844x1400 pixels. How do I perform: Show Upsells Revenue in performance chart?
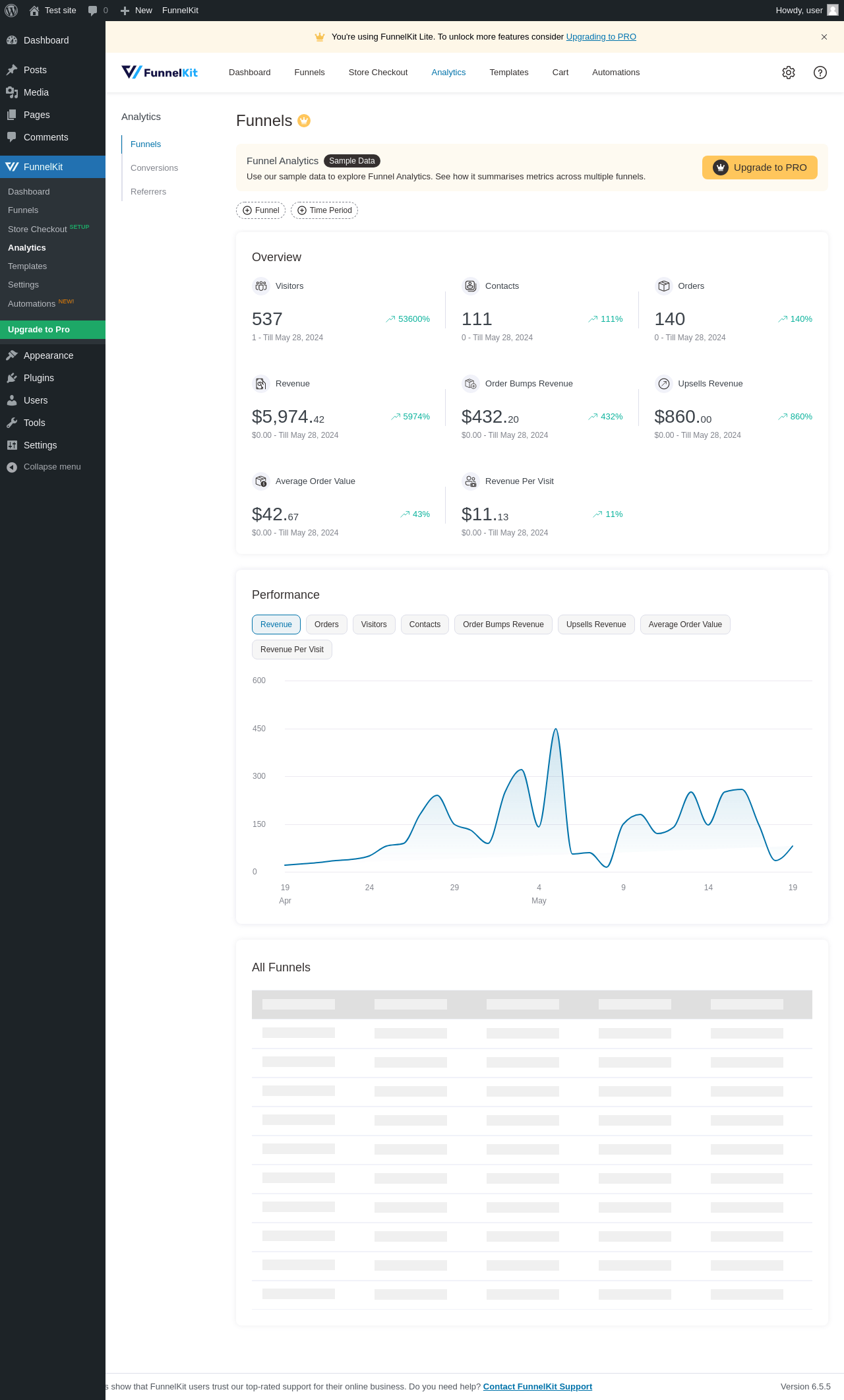[596, 624]
